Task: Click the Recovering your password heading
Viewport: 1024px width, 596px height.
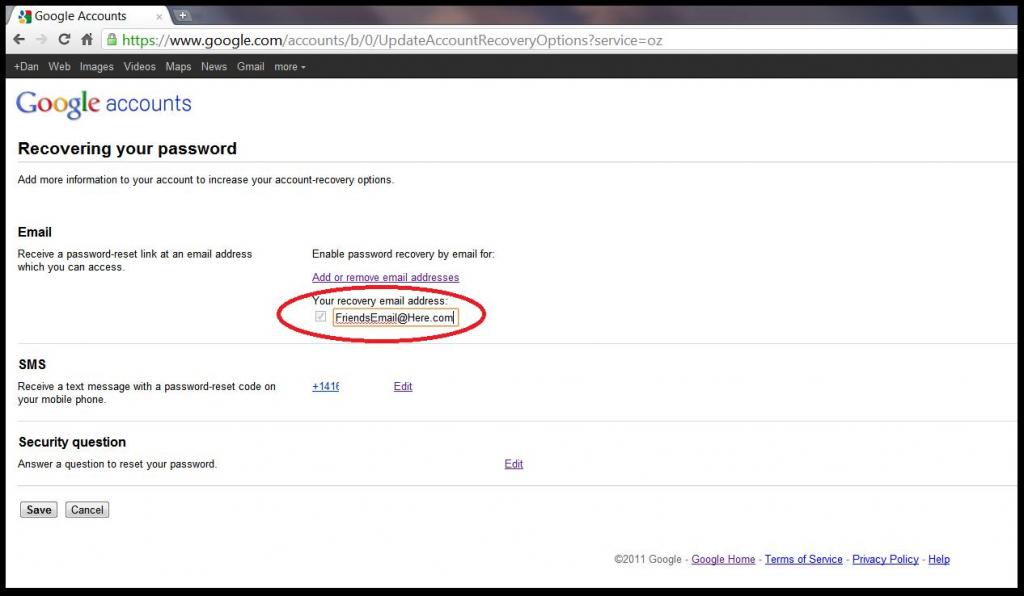Action: pos(127,149)
